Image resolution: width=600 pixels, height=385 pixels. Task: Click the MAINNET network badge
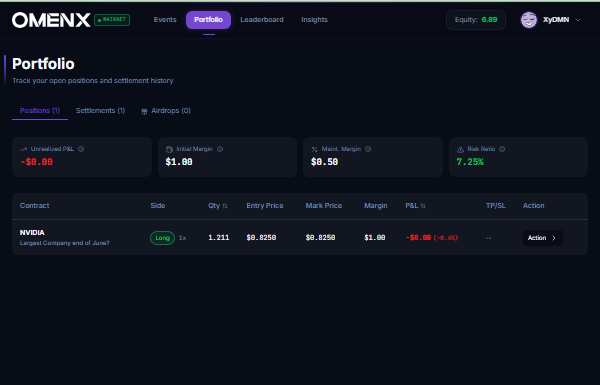[x=112, y=20]
